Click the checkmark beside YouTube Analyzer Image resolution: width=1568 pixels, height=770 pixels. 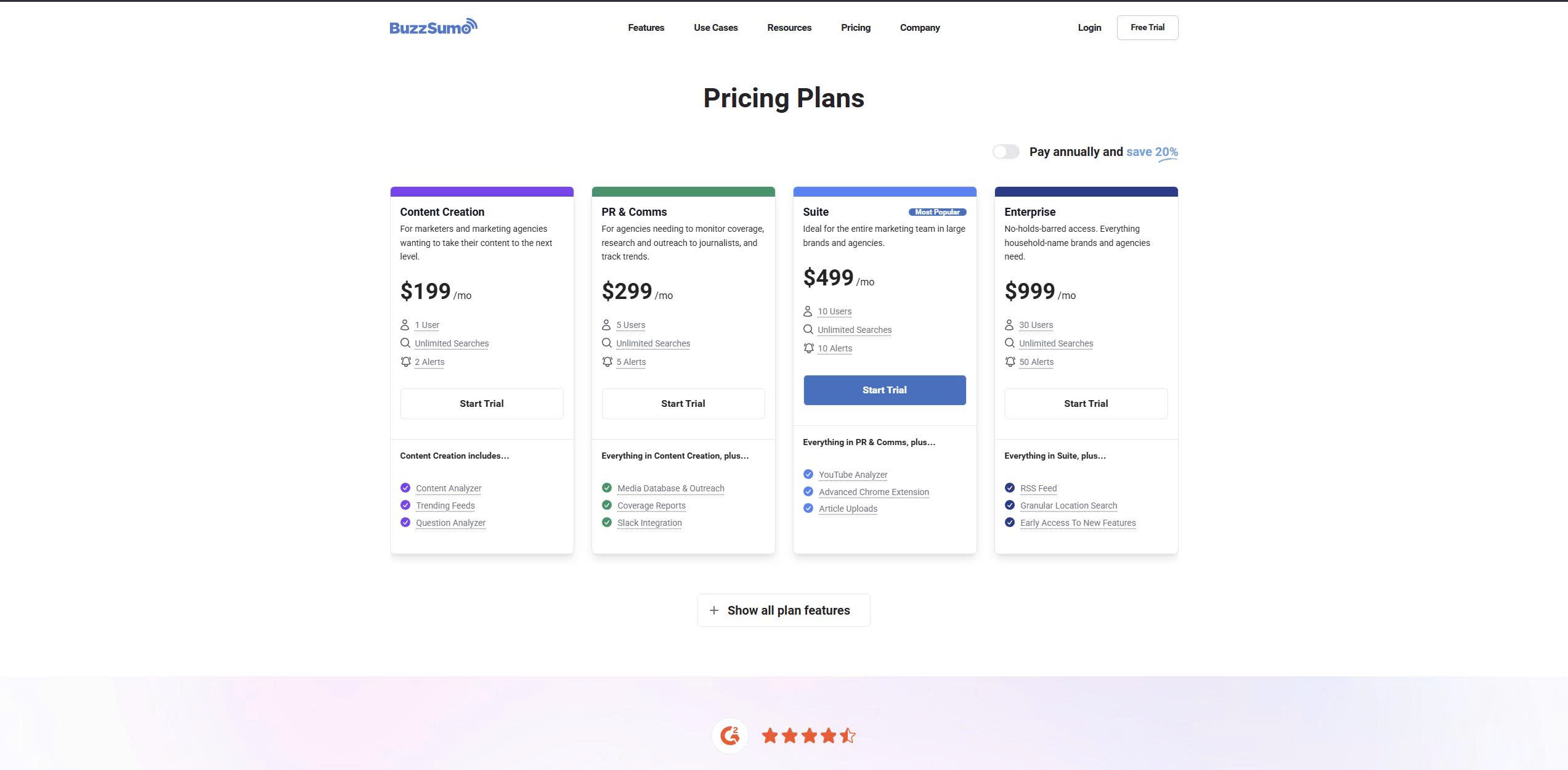pos(808,474)
